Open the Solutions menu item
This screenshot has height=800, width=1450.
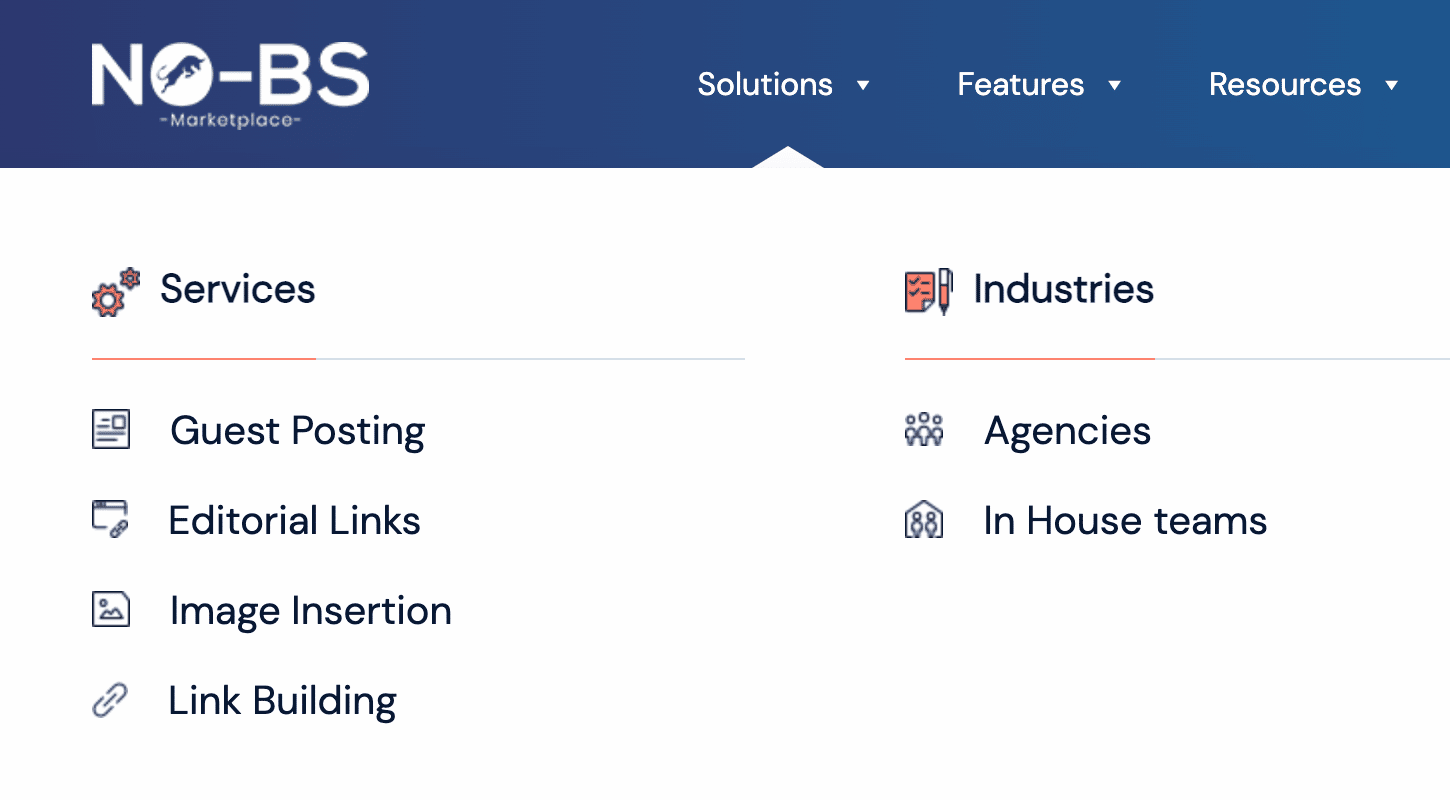tap(765, 85)
